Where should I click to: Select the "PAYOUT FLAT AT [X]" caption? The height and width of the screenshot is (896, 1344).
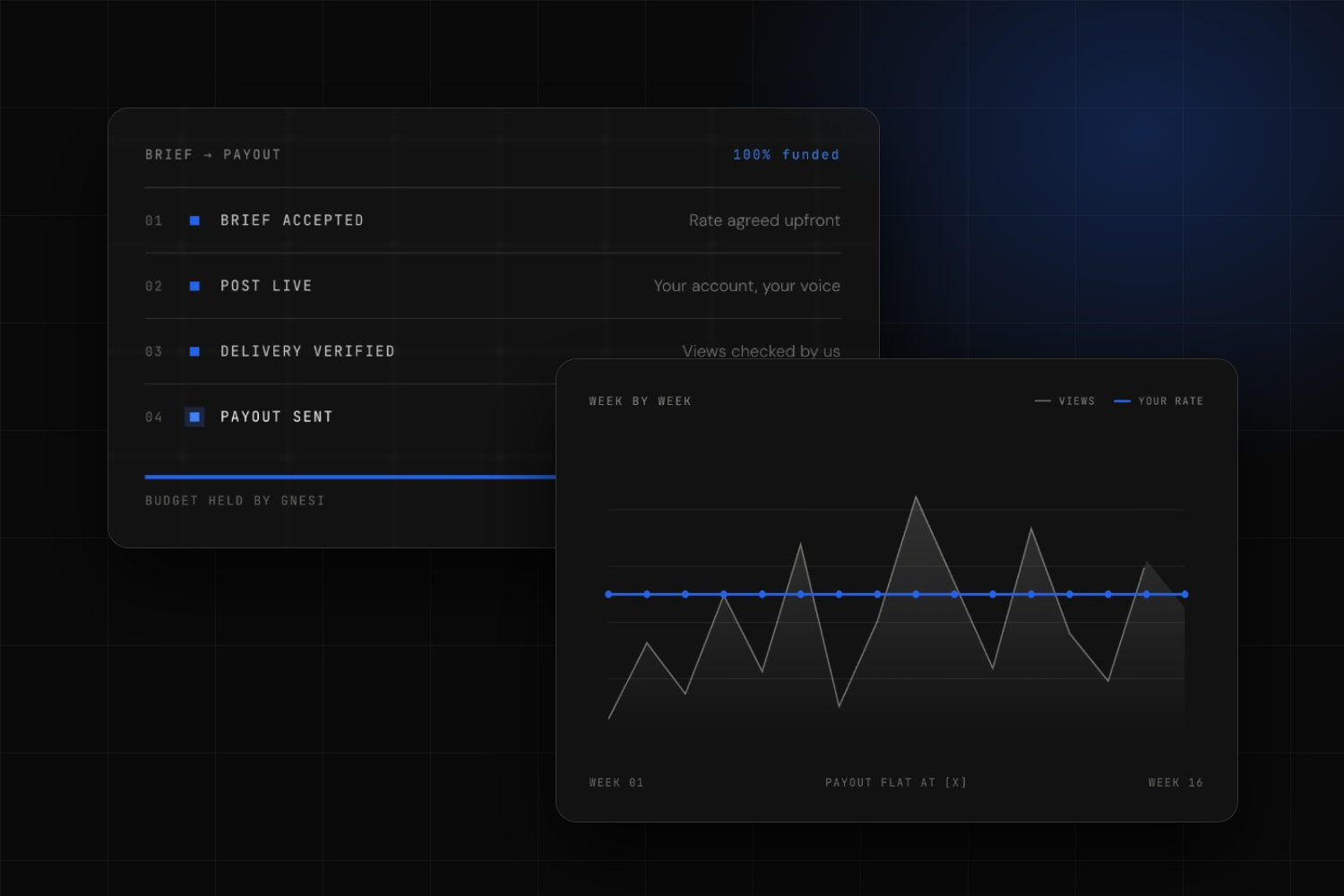tap(896, 783)
